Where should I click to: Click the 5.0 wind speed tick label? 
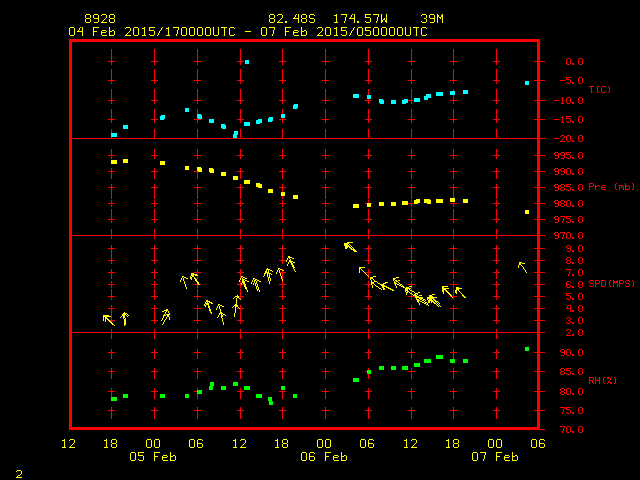click(574, 297)
